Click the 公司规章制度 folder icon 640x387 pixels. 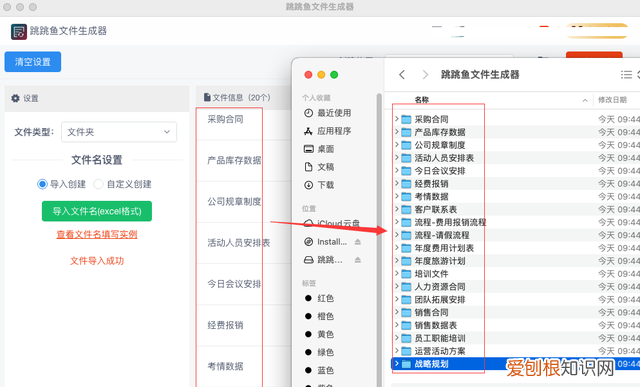[x=406, y=145]
